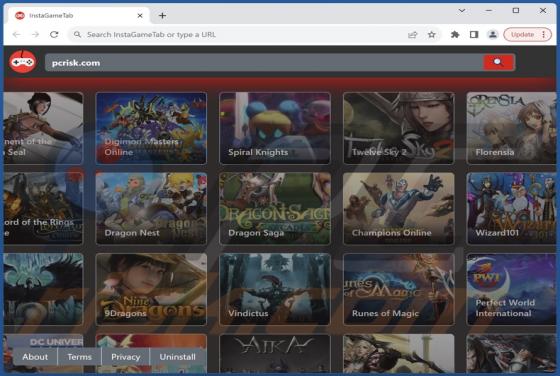
Task: Open the Dragon Nest game card
Action: pos(151,209)
